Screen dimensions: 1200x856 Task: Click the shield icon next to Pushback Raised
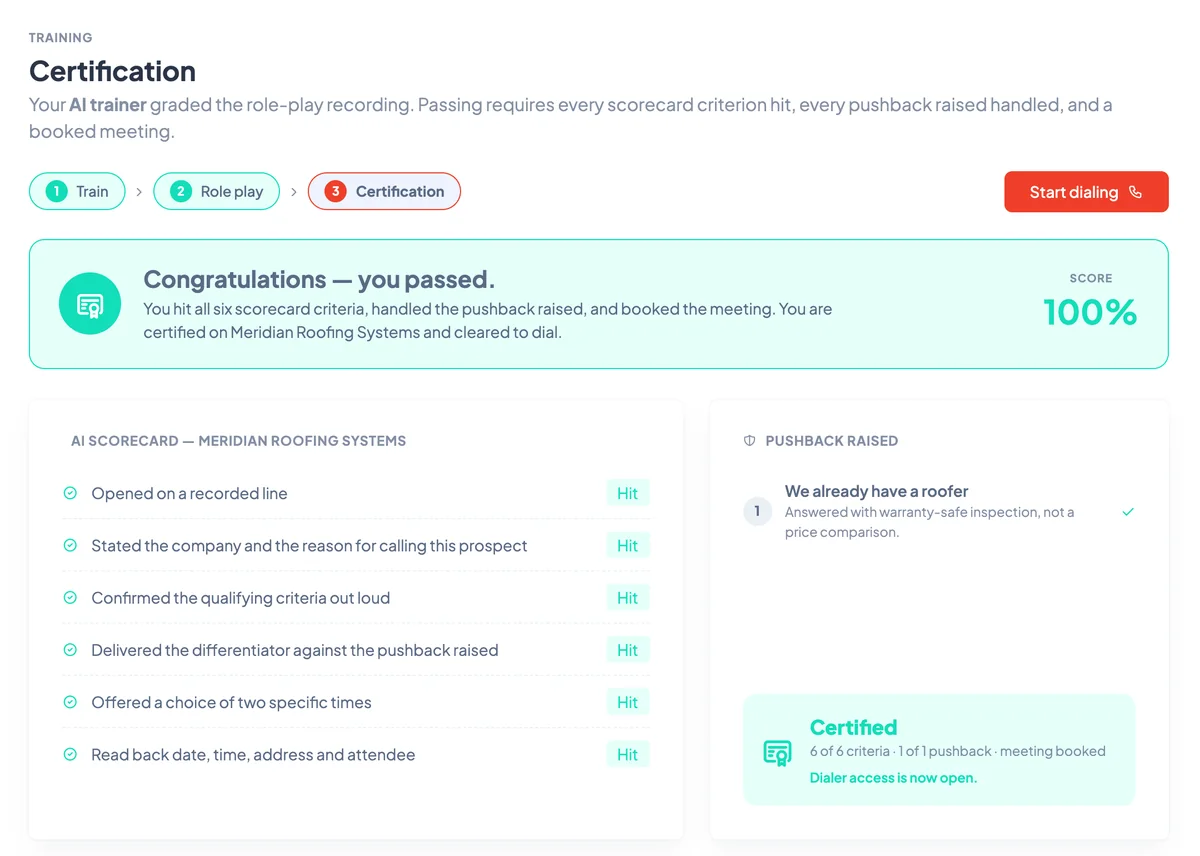[750, 440]
